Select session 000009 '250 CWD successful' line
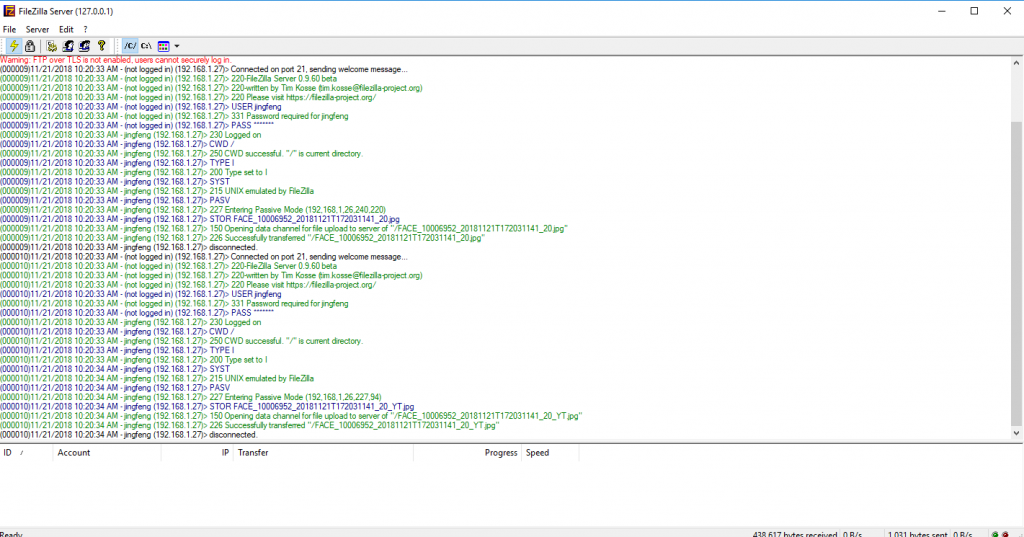The image size is (1024, 537). 182,154
